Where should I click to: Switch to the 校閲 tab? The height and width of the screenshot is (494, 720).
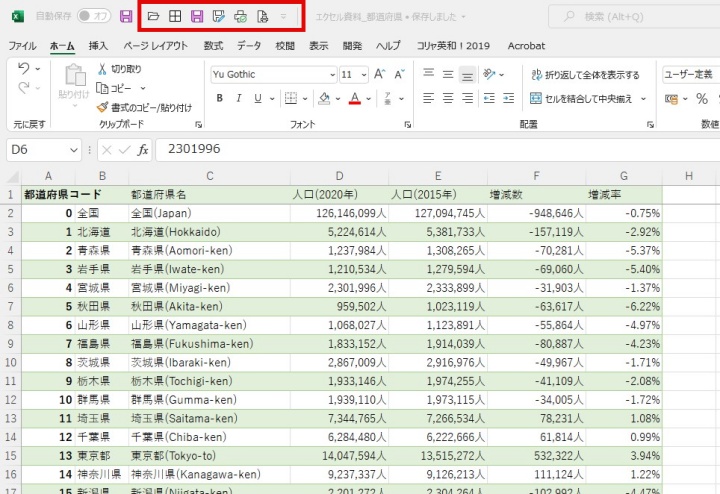pos(285,46)
